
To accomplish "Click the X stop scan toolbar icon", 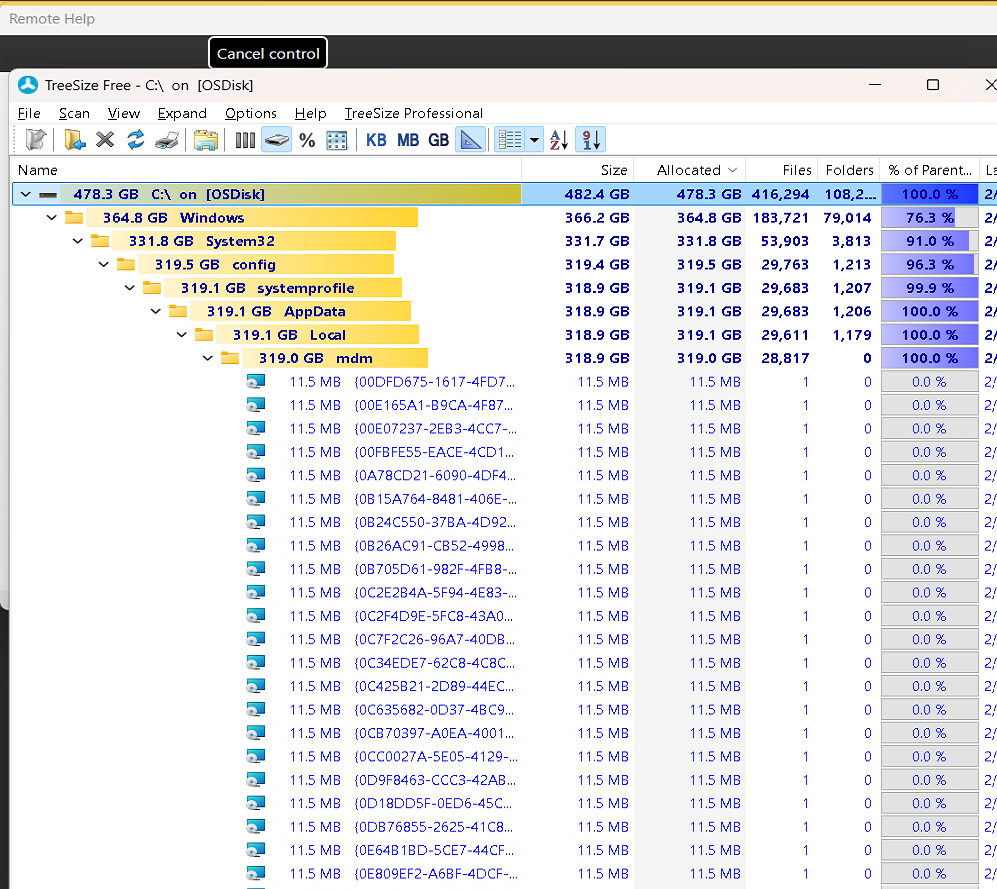I will [x=105, y=140].
